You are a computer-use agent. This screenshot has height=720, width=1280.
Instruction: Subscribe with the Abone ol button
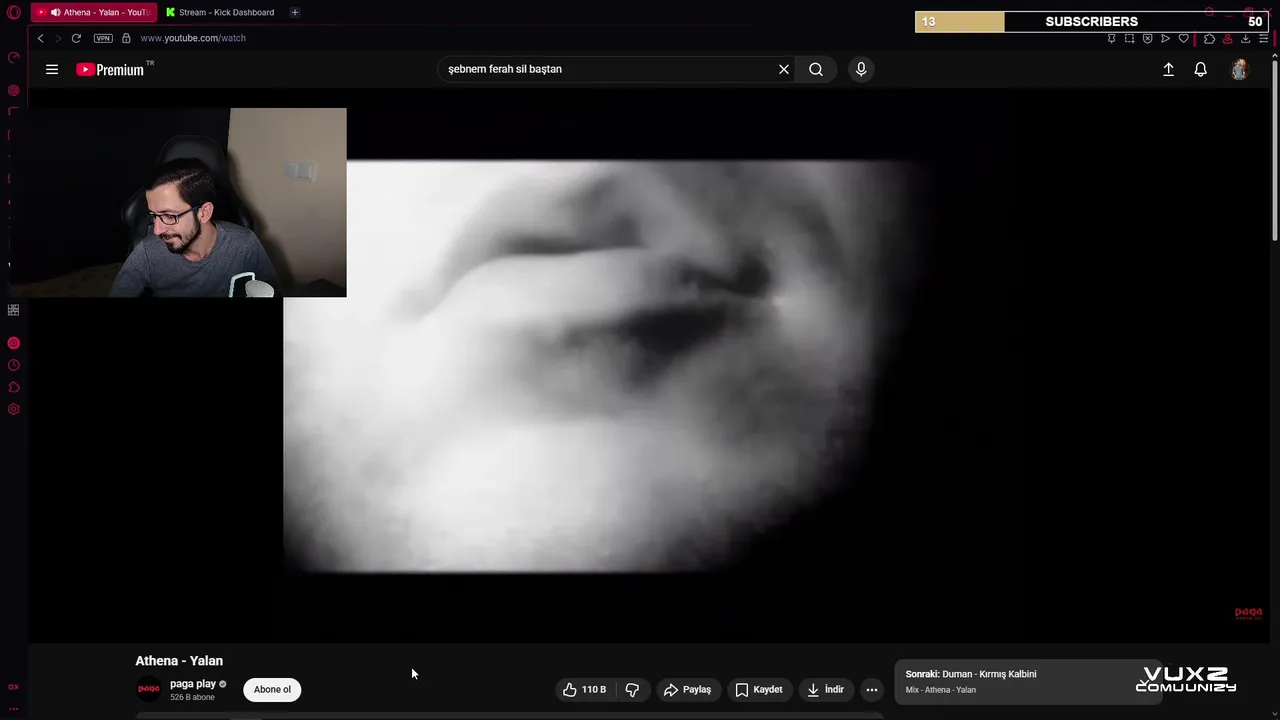272,689
